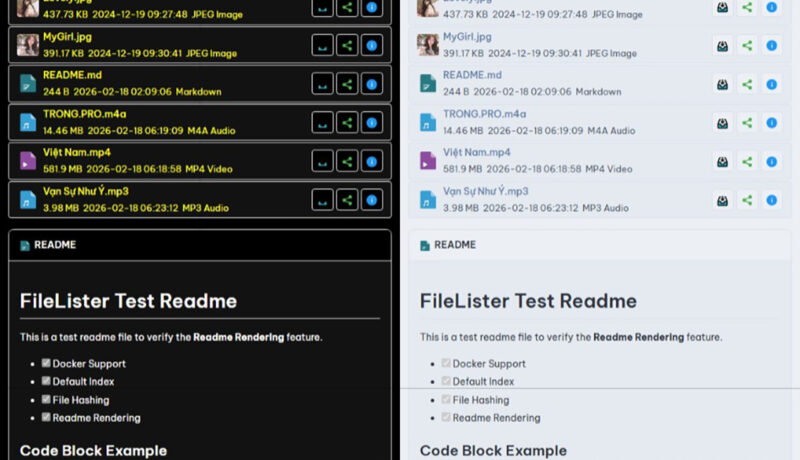The height and width of the screenshot is (460, 800).
Task: Download MyGirl.jpg in the light panel
Action: (x=722, y=46)
